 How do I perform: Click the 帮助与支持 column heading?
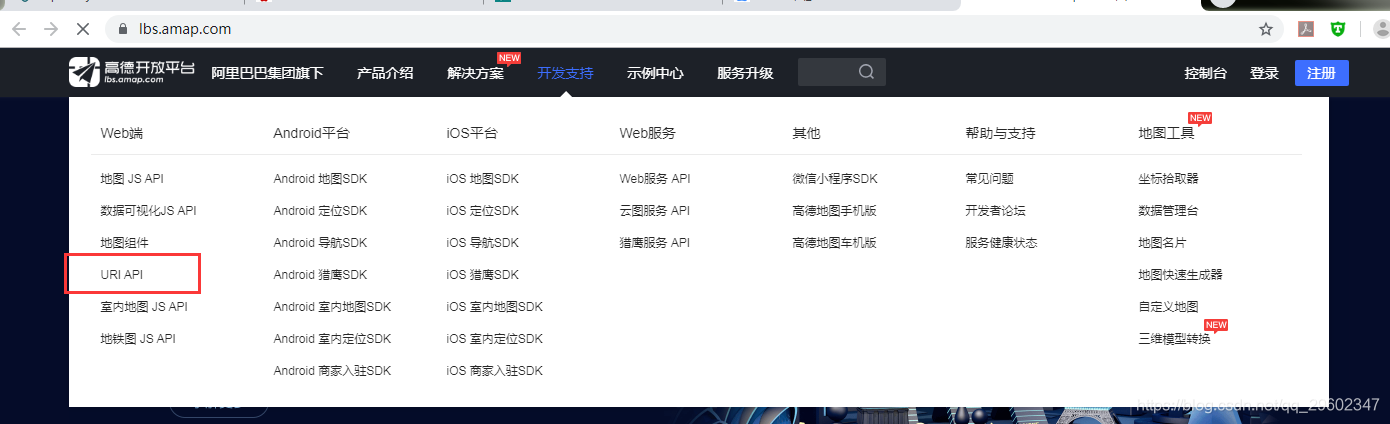pyautogui.click(x=1000, y=133)
